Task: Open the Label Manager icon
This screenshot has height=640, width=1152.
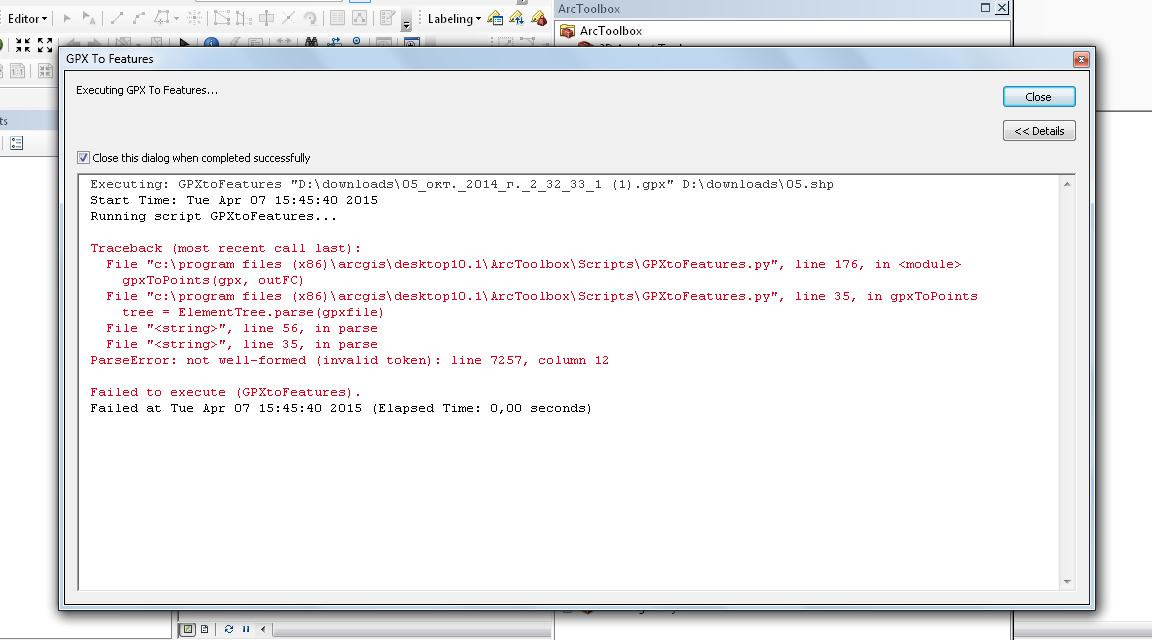Action: tap(495, 18)
